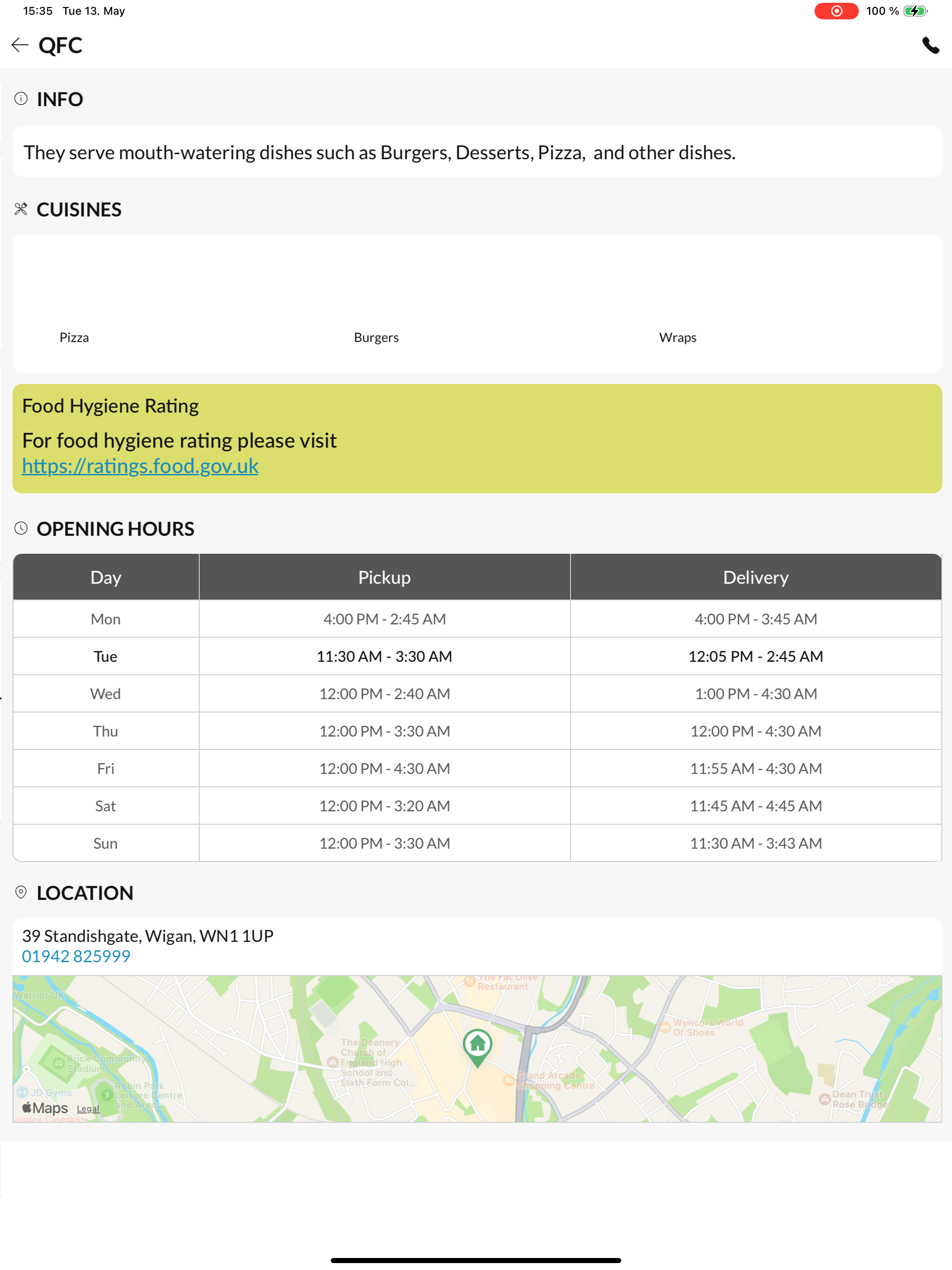
Task: Go back with the arrow icon
Action: [x=19, y=45]
